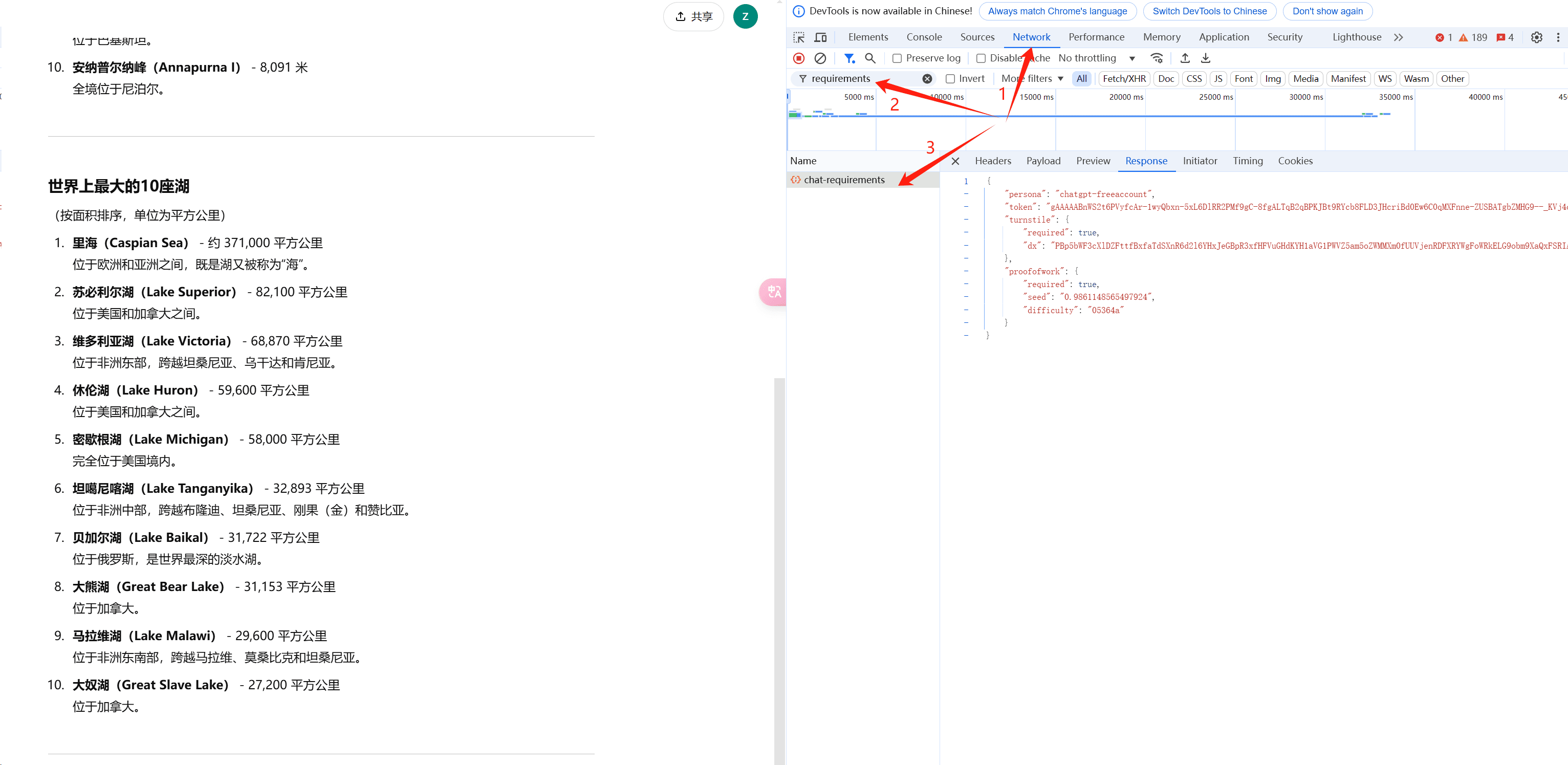Open the Performance tab

click(1096, 38)
